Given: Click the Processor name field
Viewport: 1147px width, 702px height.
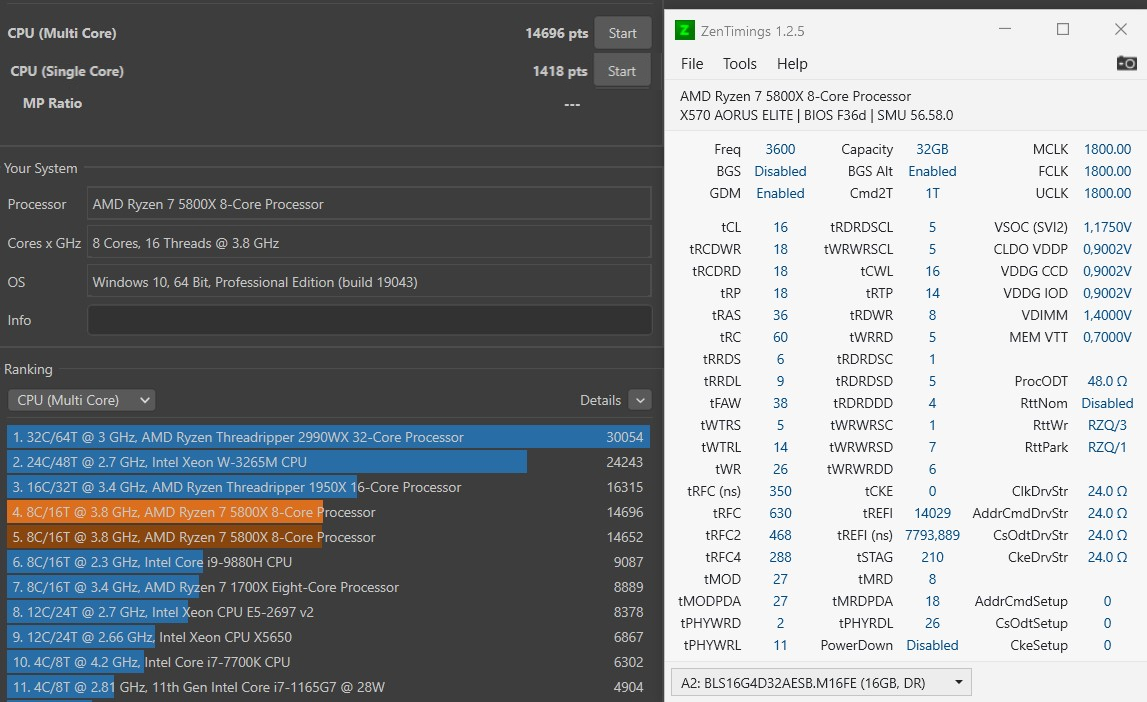Looking at the screenshot, I should coord(369,204).
